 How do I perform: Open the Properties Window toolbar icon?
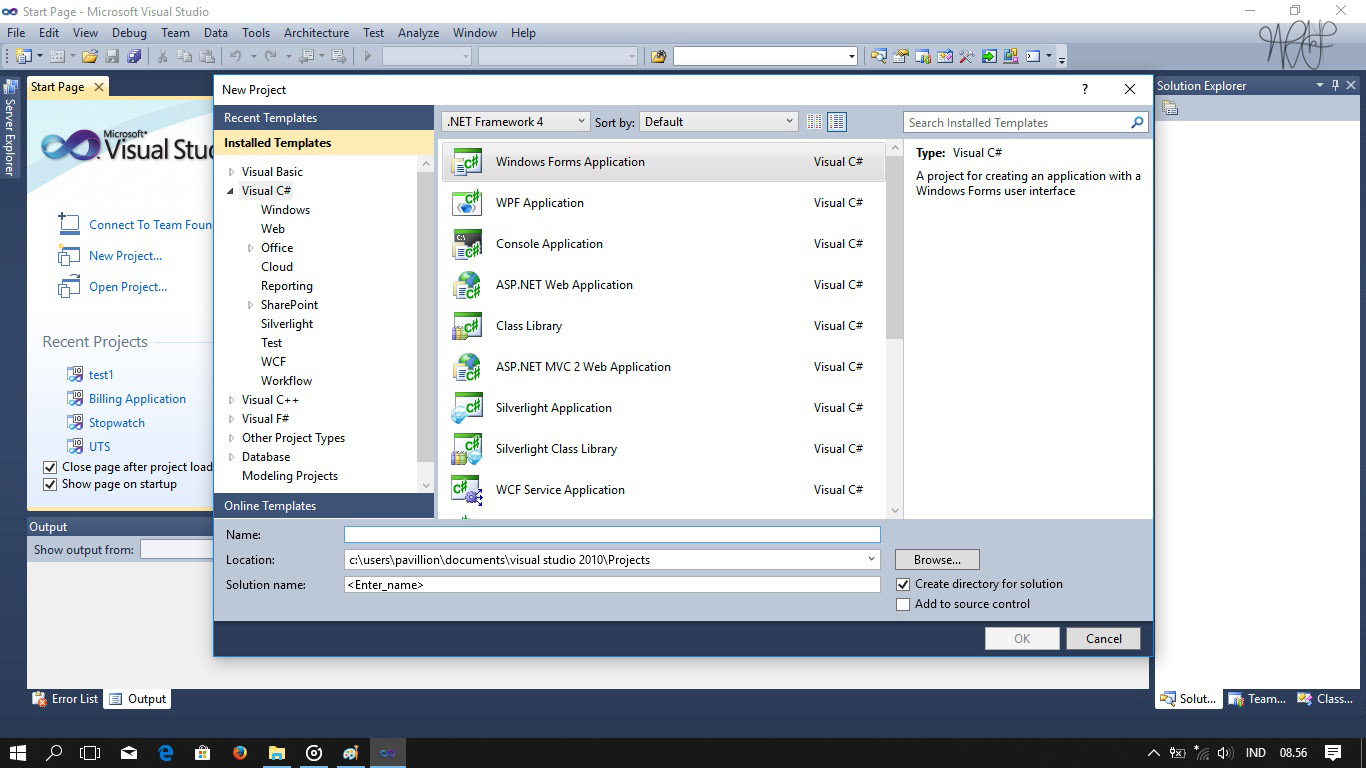[901, 56]
